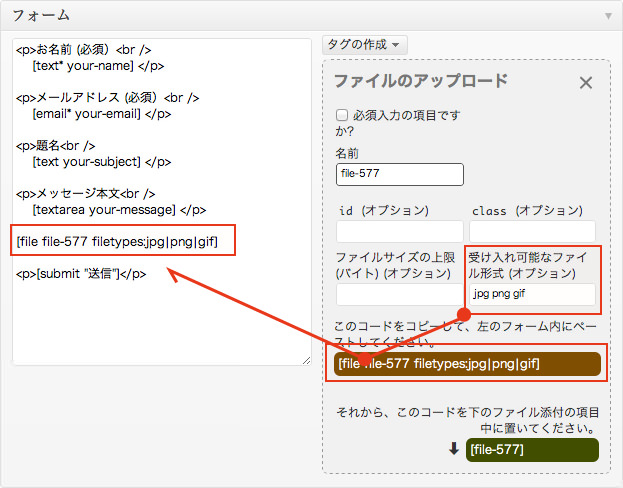
Task: Select the brown generated file tag code box
Action: click(x=467, y=364)
